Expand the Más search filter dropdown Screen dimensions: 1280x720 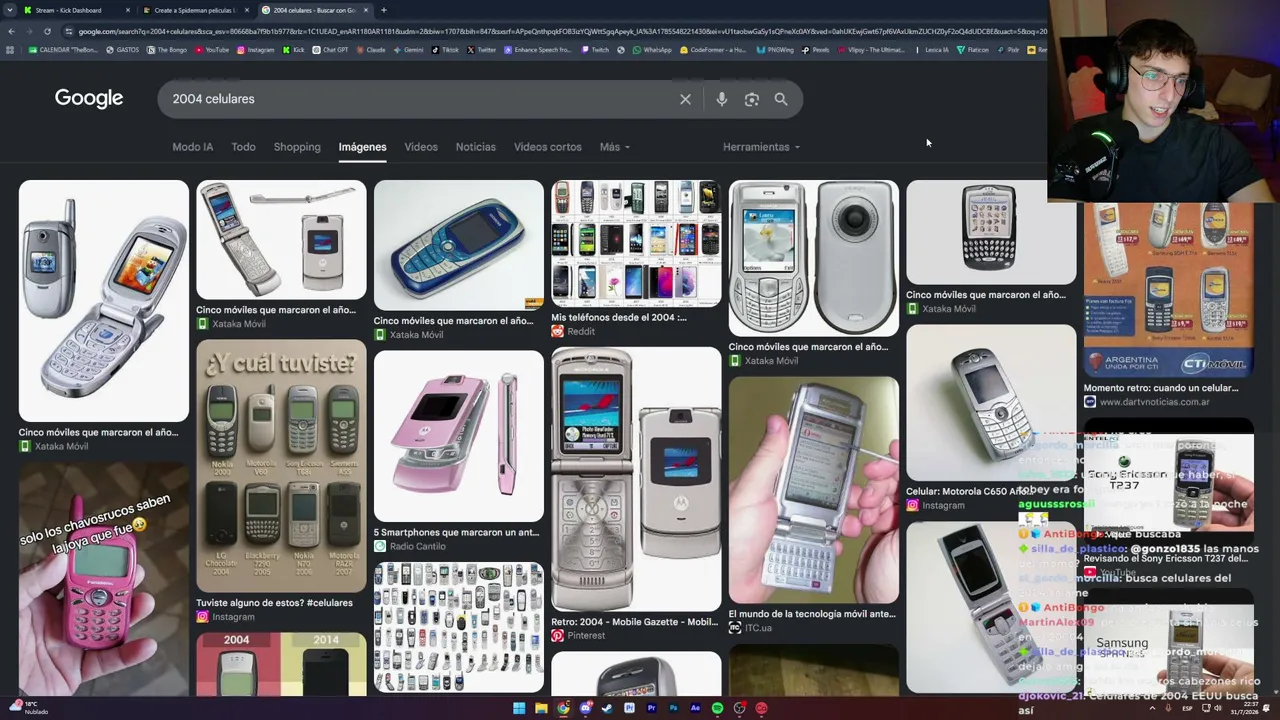click(x=614, y=147)
